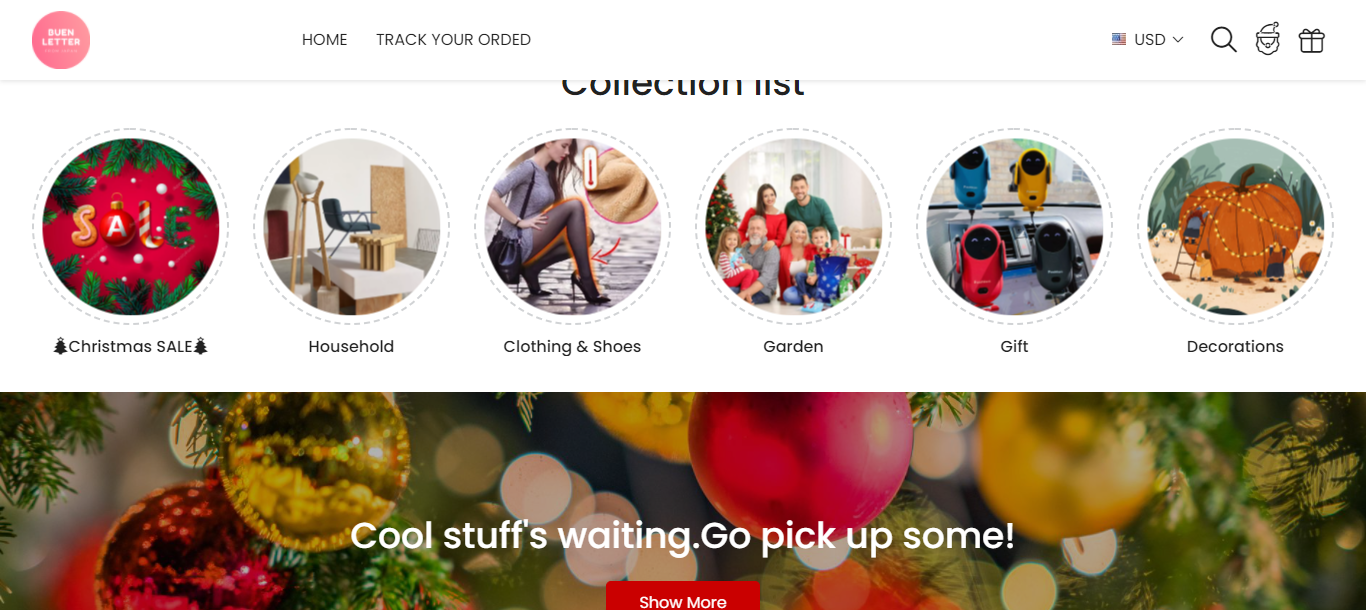The height and width of the screenshot is (610, 1366).
Task: Click the Clothing & Shoes label
Action: [x=572, y=347]
